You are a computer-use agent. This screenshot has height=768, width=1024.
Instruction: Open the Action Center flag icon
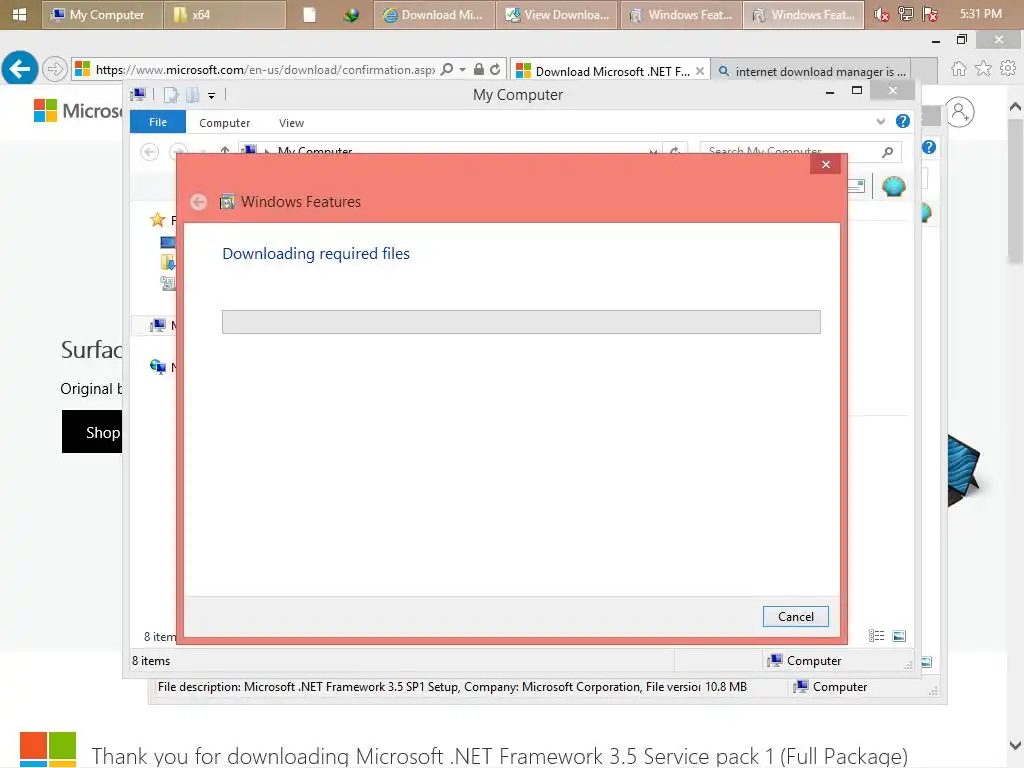click(x=930, y=14)
